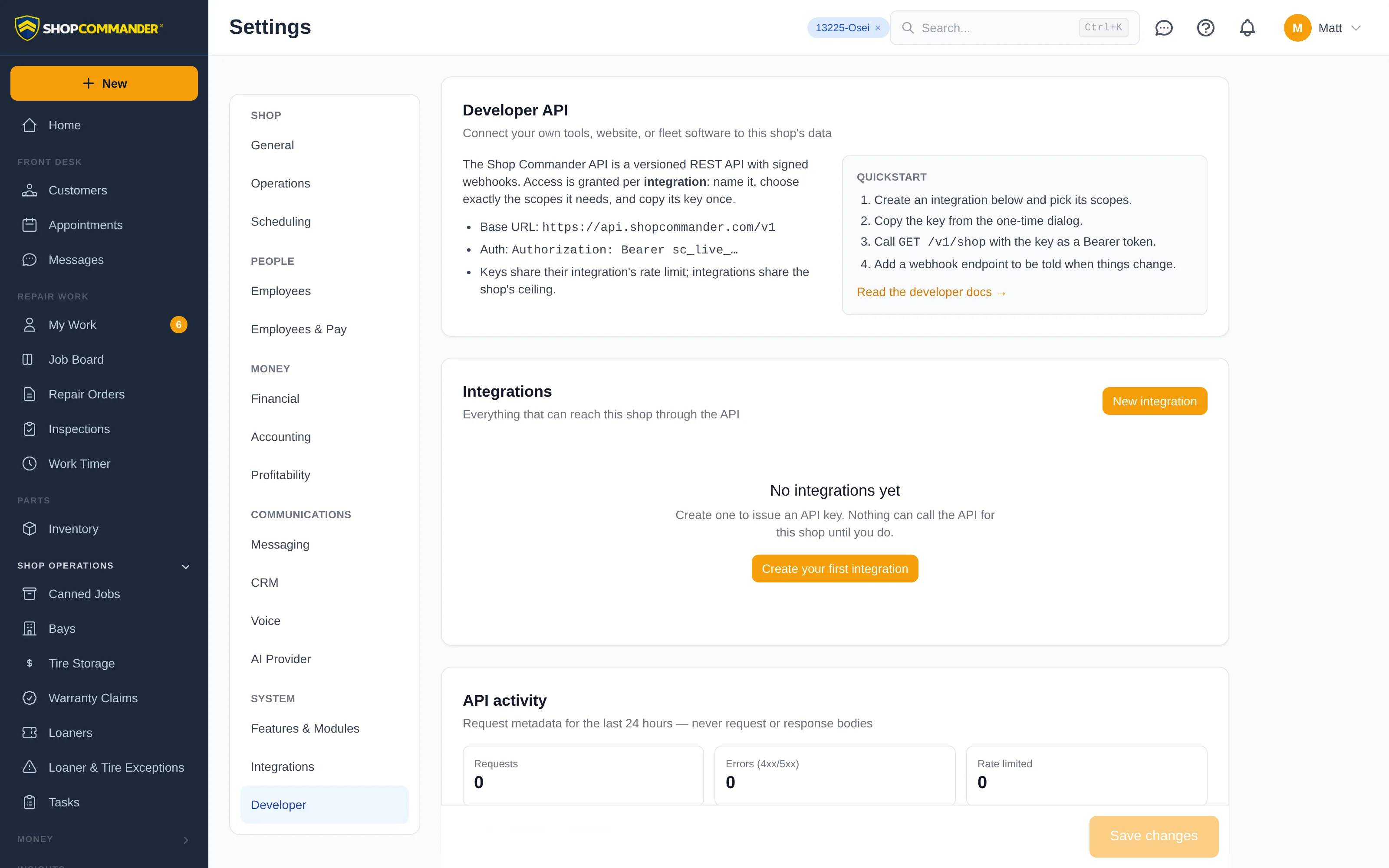The width and height of the screenshot is (1389, 868).
Task: Open CRM settings
Action: tap(324, 583)
